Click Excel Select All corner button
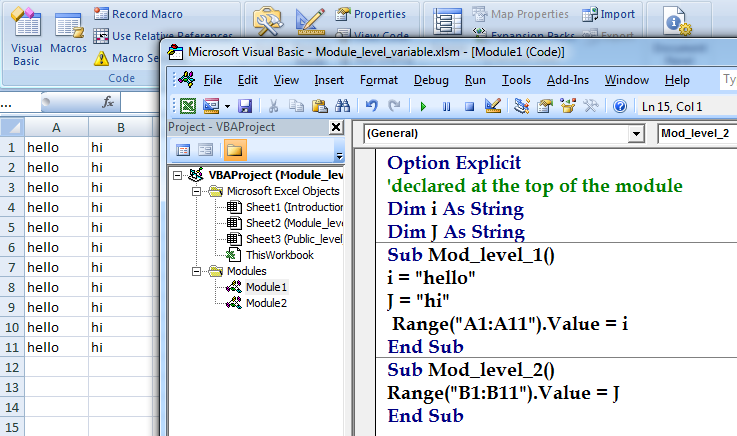The image size is (737, 436). pos(12,128)
